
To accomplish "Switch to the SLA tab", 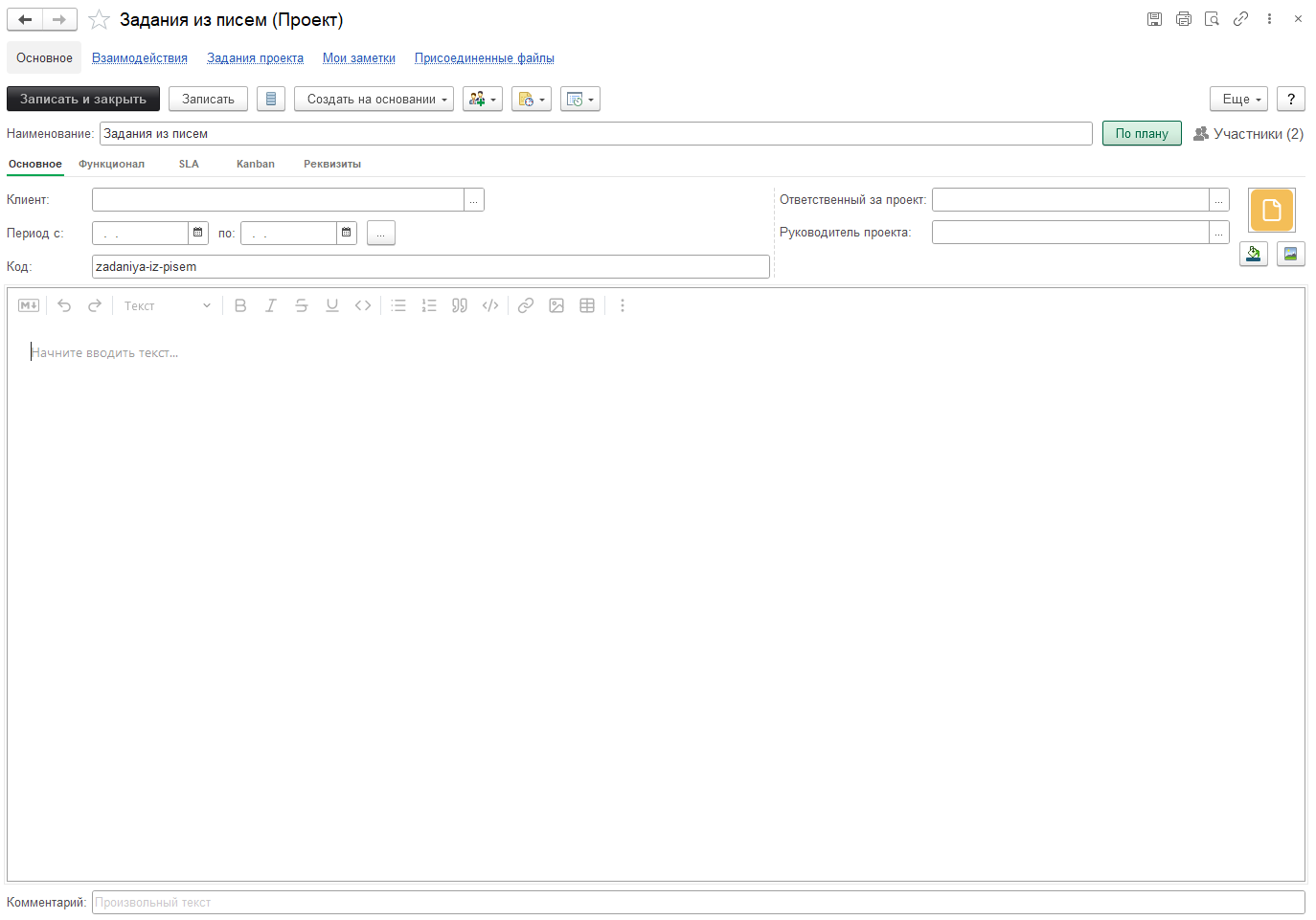I will tap(189, 164).
